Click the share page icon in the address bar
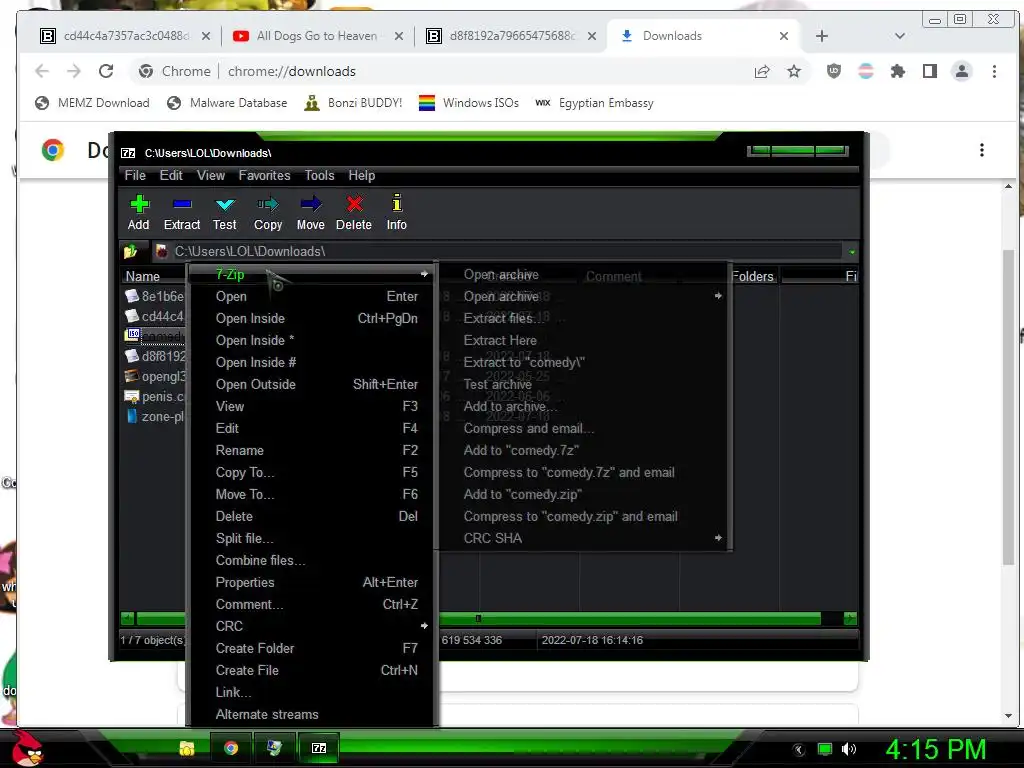Viewport: 1024px width, 768px height. tap(761, 71)
